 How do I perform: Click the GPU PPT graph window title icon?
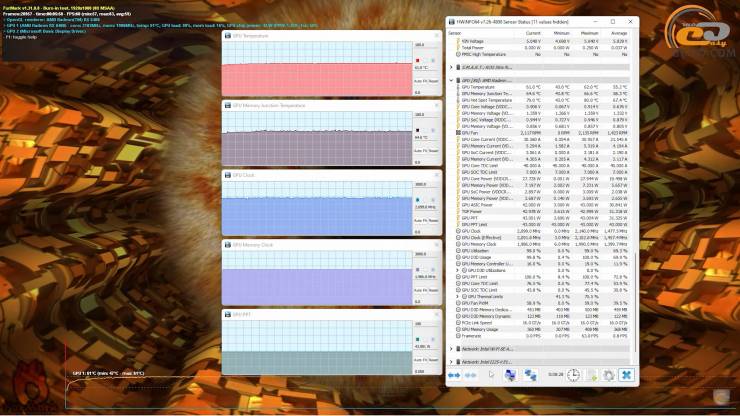click(x=228, y=314)
